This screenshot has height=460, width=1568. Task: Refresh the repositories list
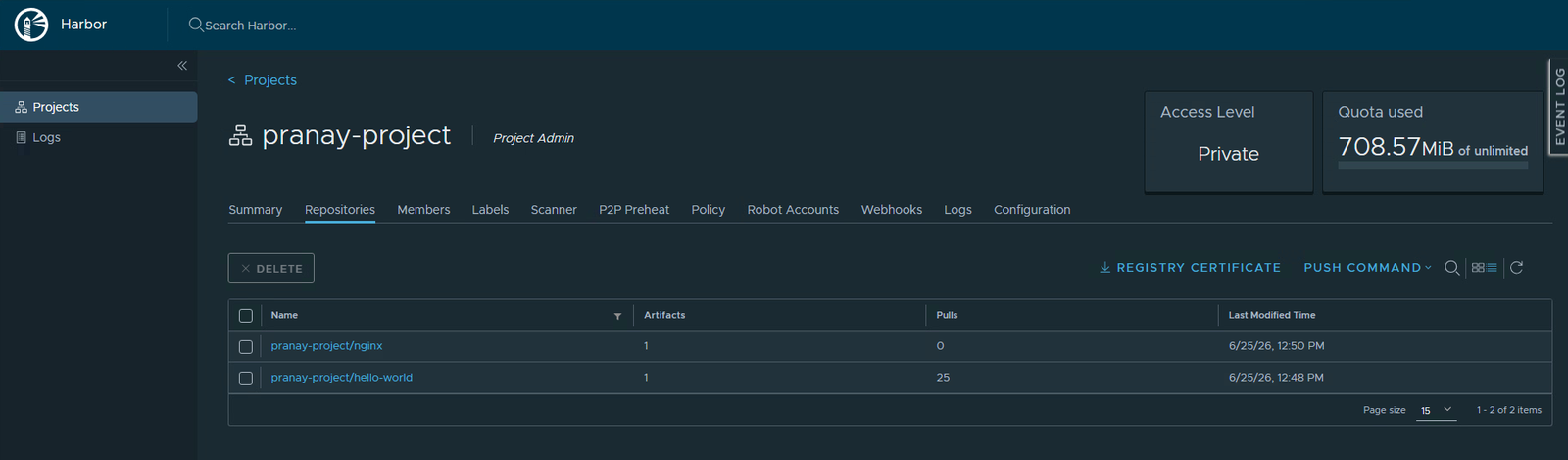tap(1516, 268)
